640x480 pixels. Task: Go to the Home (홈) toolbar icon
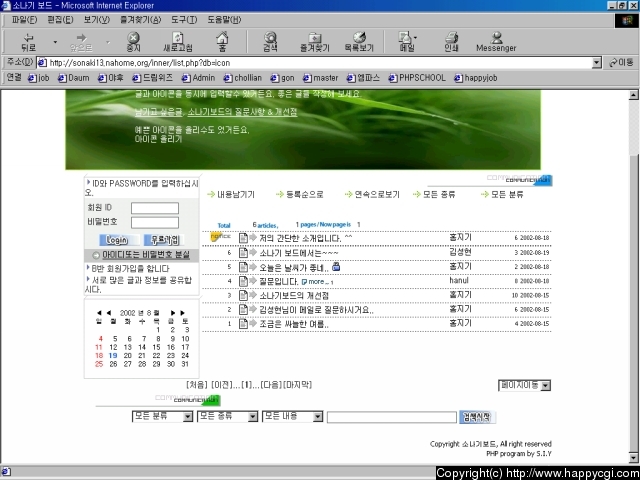pyautogui.click(x=222, y=42)
